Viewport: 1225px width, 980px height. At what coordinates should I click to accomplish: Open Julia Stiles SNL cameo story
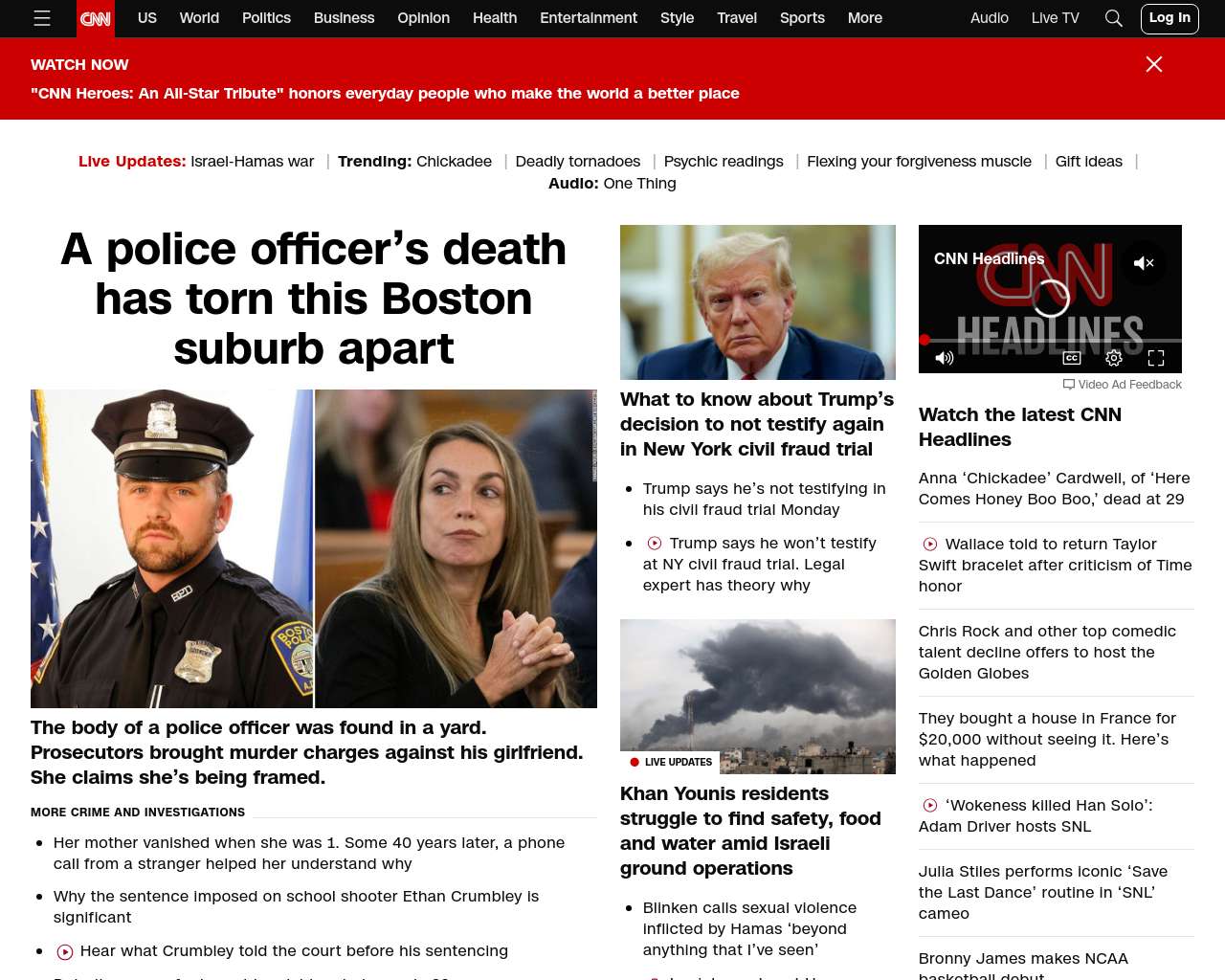coord(1043,892)
